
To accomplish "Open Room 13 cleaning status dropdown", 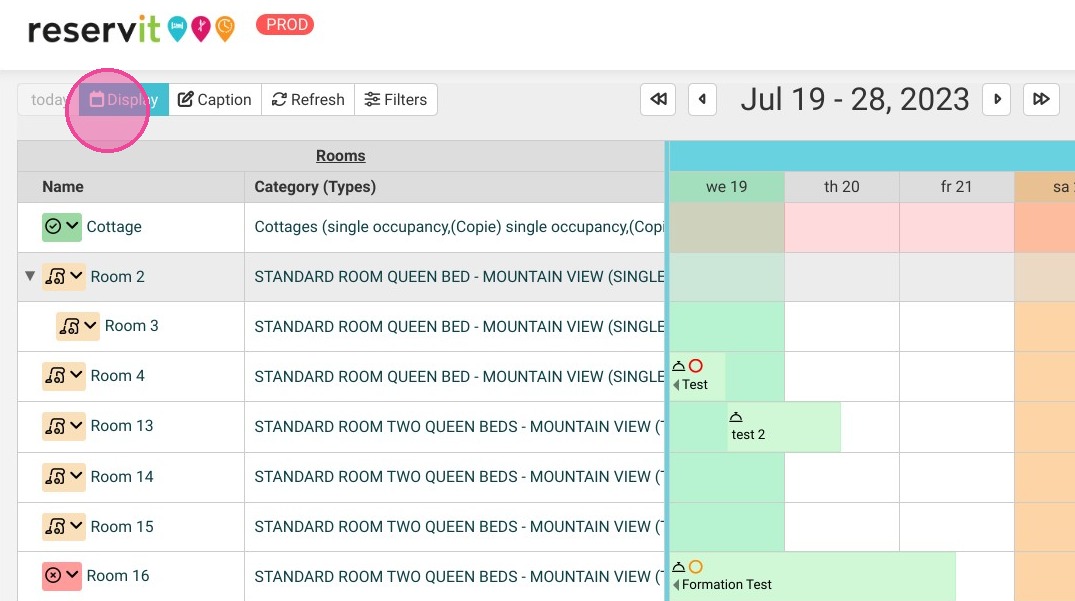I will point(64,426).
